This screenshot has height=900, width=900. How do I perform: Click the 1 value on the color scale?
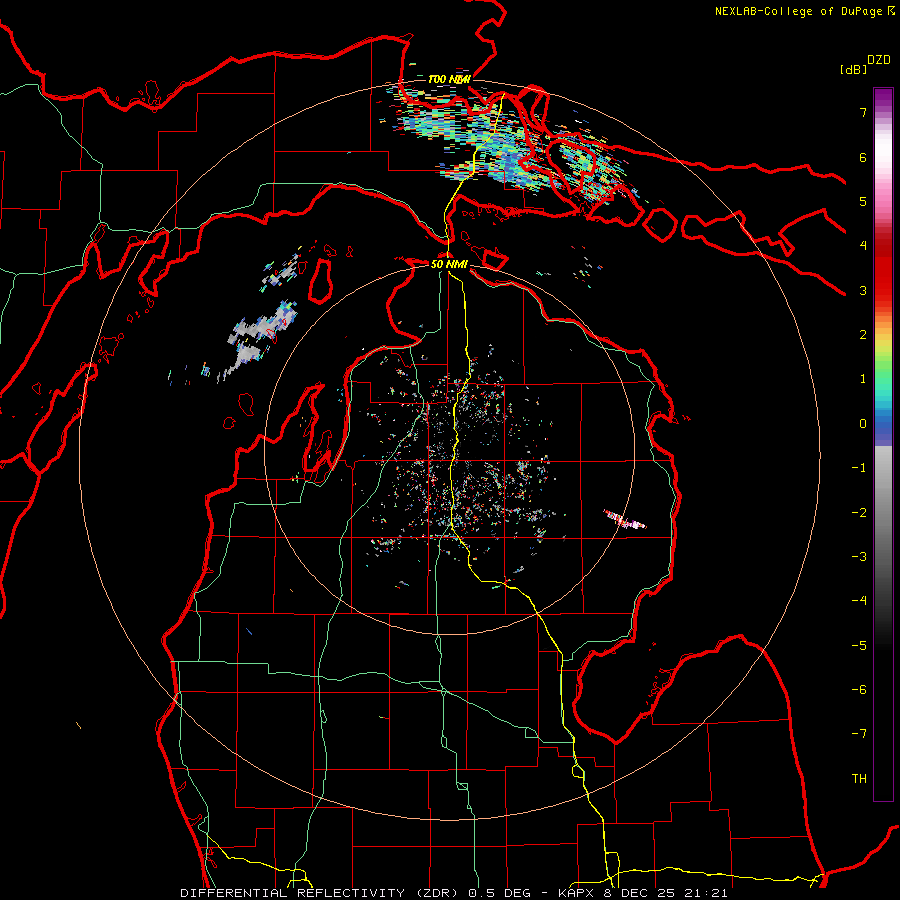(863, 379)
